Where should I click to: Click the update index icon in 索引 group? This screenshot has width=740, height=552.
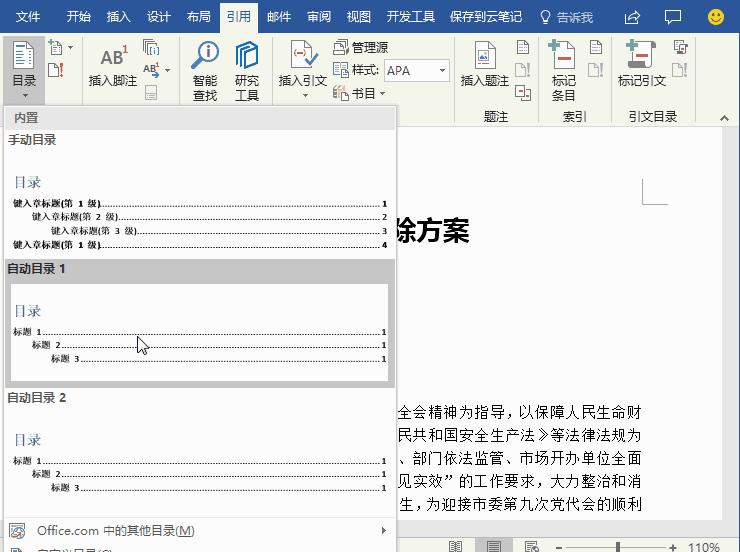point(596,70)
